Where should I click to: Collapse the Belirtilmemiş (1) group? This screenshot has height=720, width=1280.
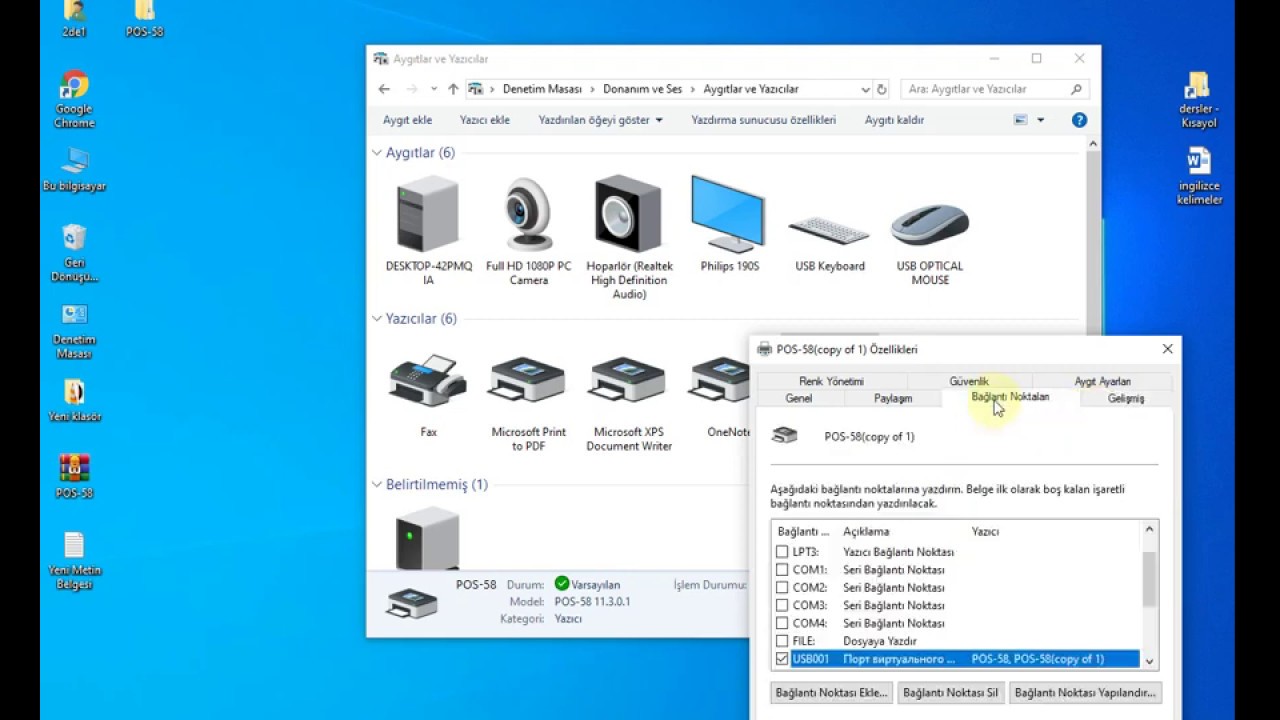pos(377,485)
